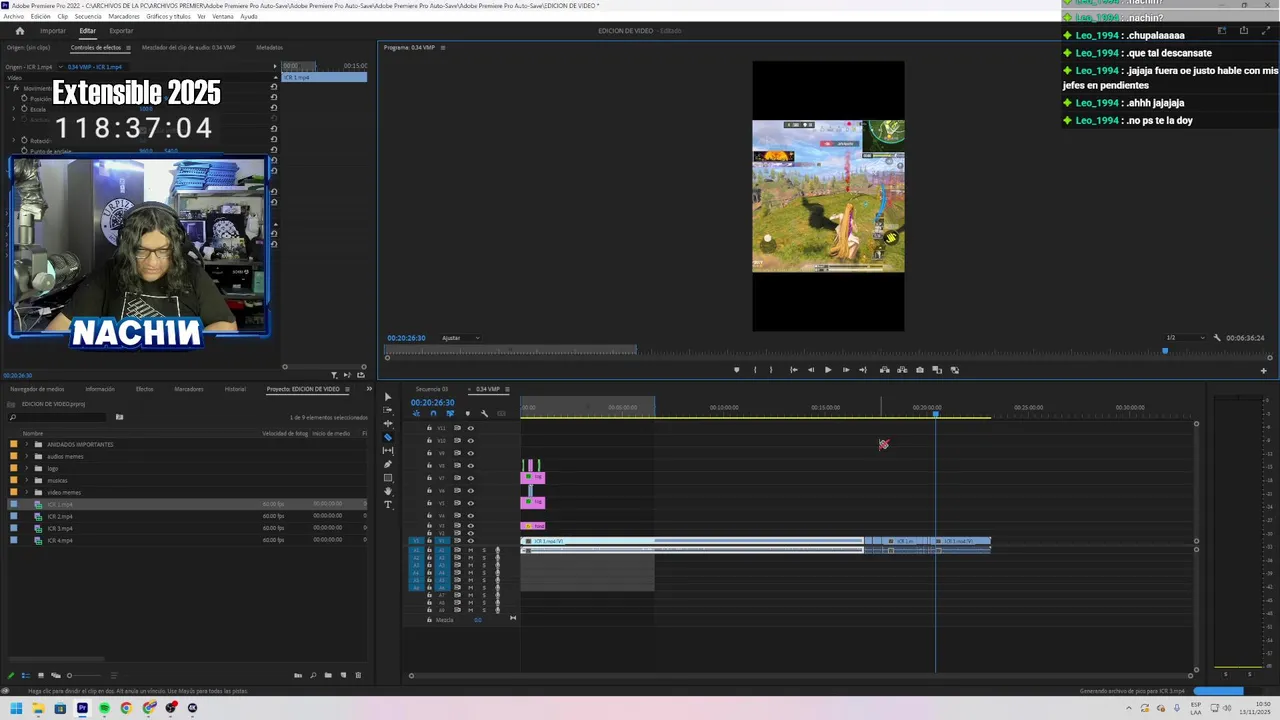
Task: Go to Out point in Program monitor
Action: click(x=863, y=370)
